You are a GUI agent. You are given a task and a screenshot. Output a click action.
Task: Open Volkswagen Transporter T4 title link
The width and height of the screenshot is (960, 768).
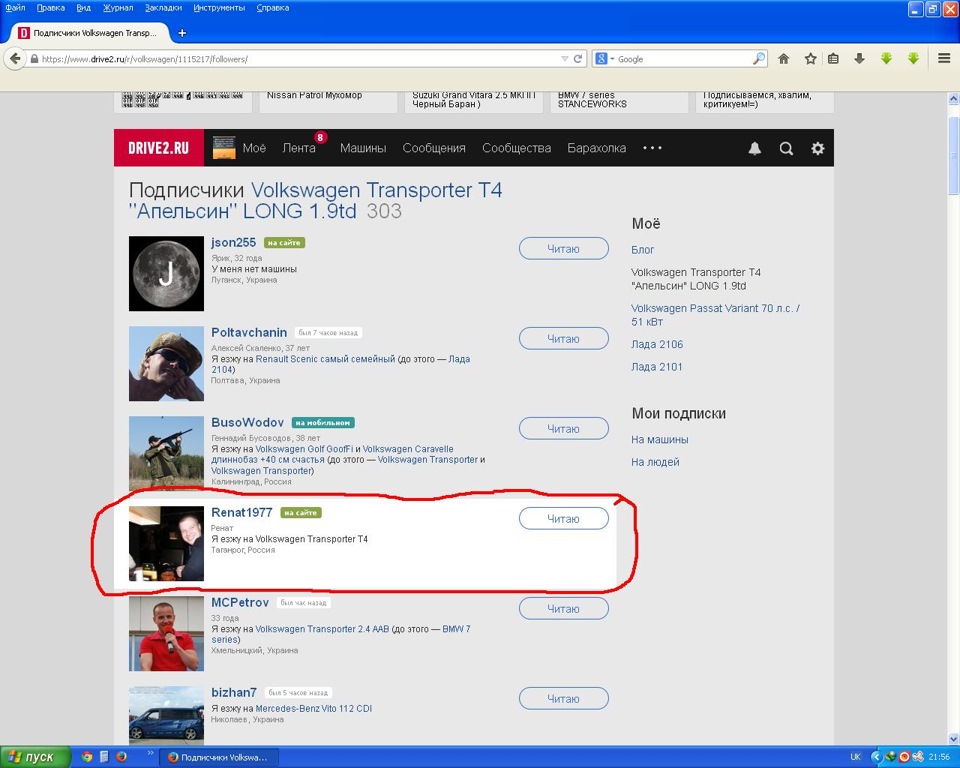click(x=315, y=200)
